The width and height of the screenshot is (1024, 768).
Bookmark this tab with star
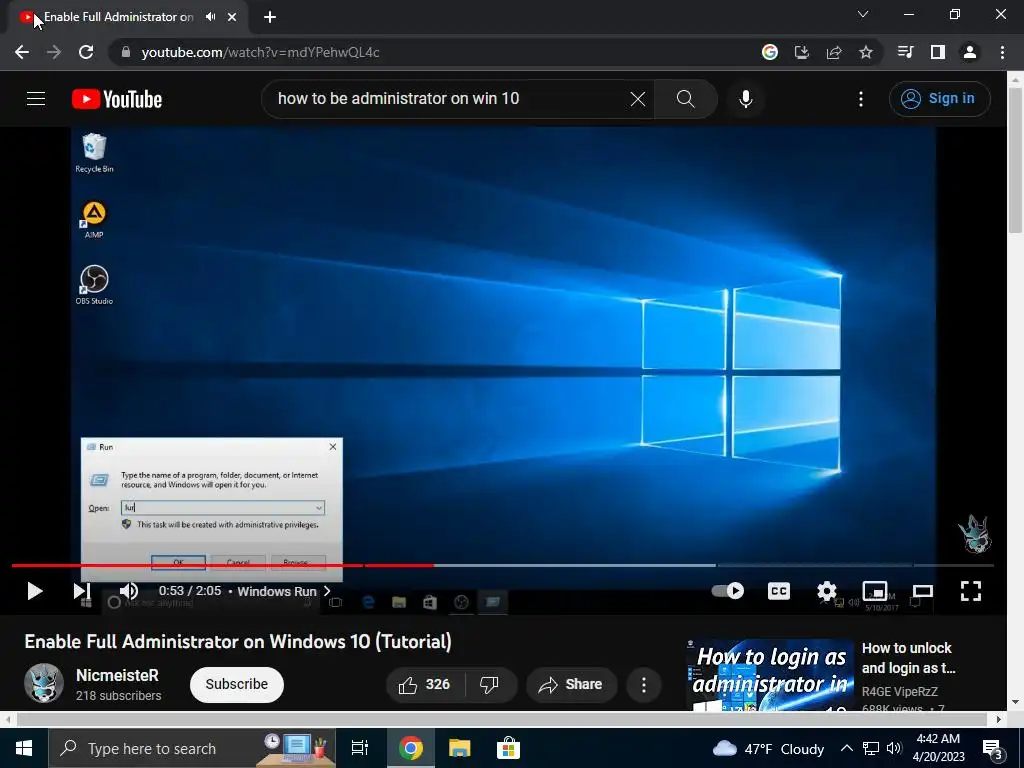coord(866,52)
